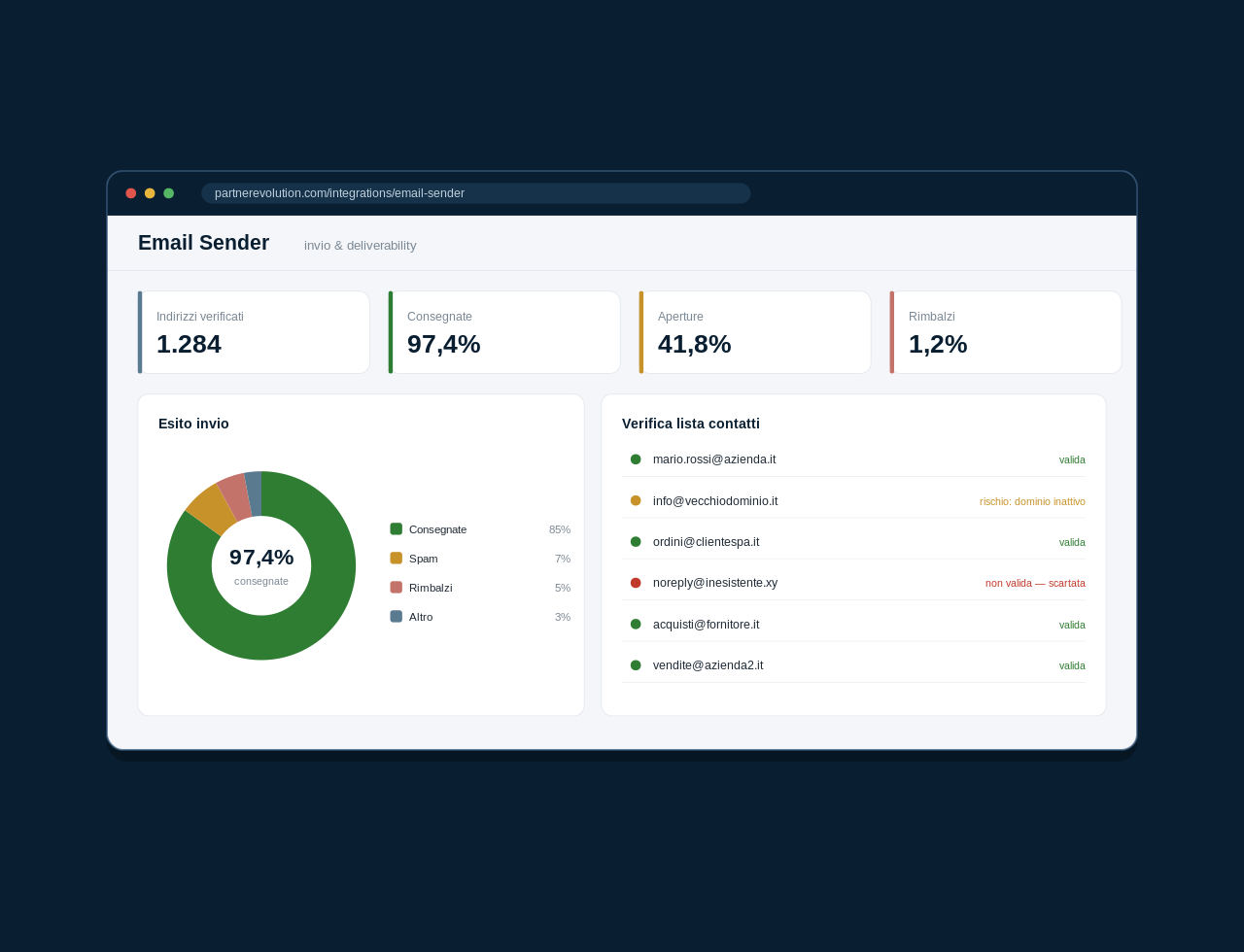Screen dimensions: 1244x952
Task: Click the amber status dot for info@vecchiodominio.it
Action: point(636,500)
